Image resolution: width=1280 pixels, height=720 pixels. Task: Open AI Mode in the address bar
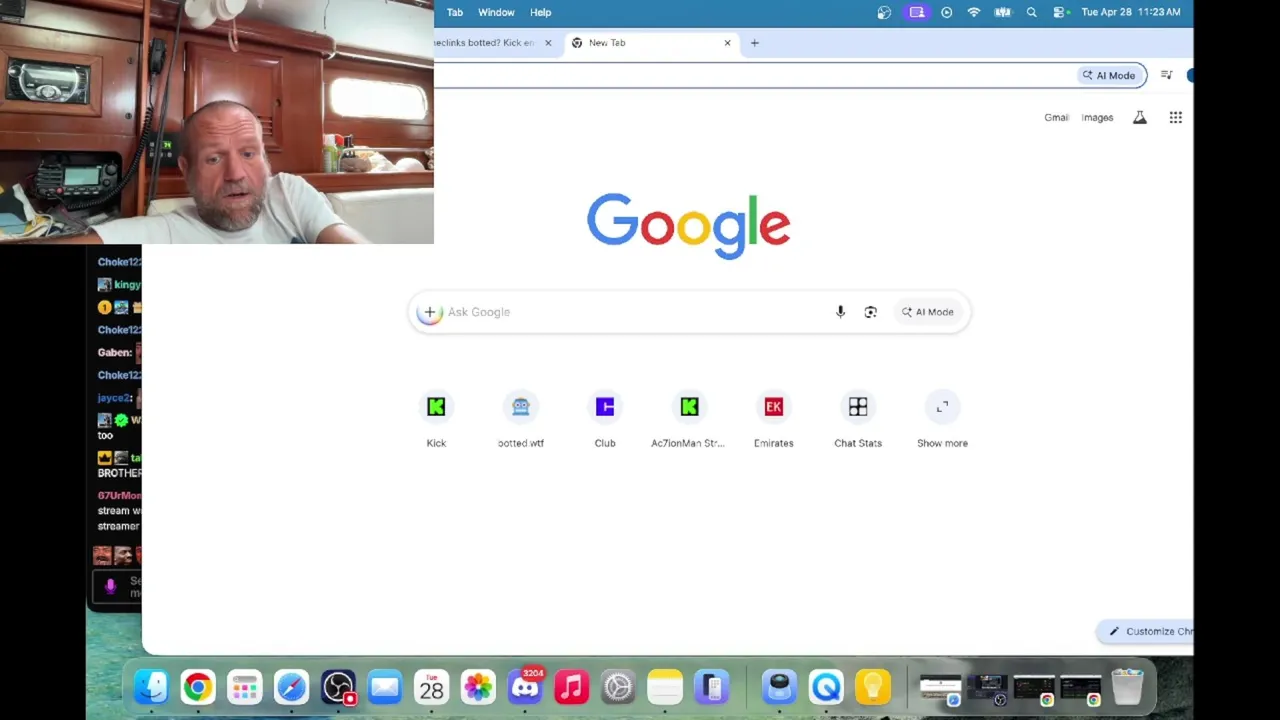[1110, 75]
